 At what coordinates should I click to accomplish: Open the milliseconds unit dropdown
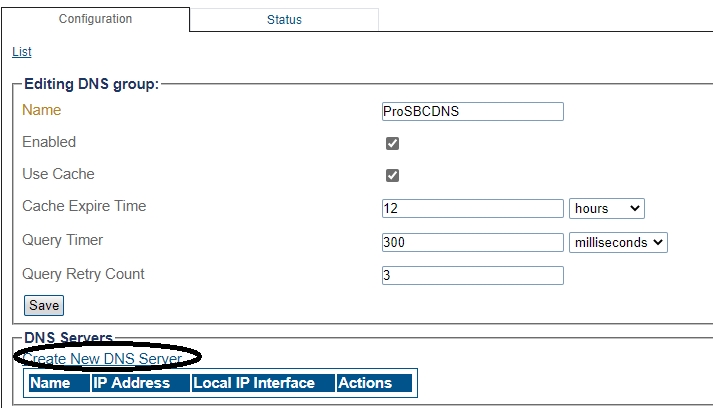[x=618, y=242]
